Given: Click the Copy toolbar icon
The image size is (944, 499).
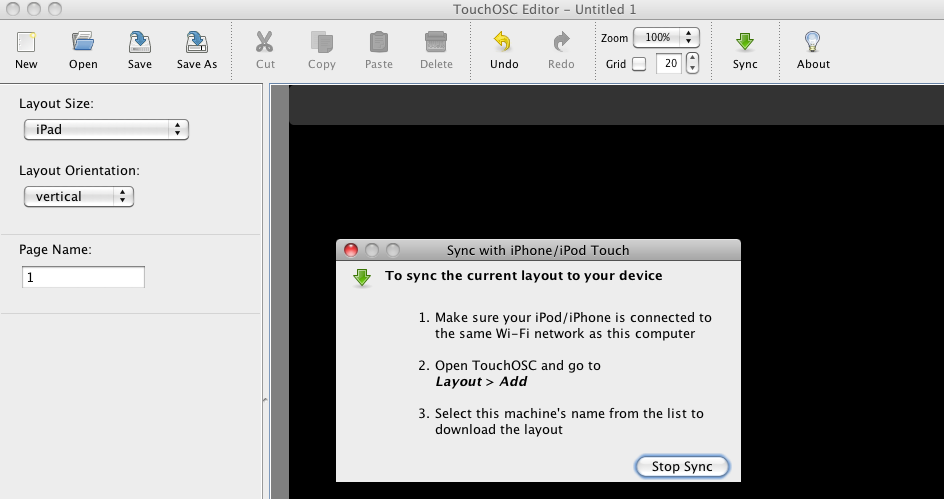Looking at the screenshot, I should click(x=322, y=43).
